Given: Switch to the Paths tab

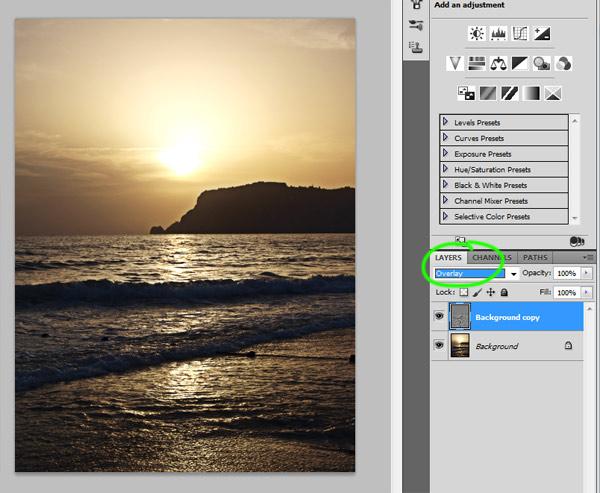Looking at the screenshot, I should pyautogui.click(x=535, y=258).
